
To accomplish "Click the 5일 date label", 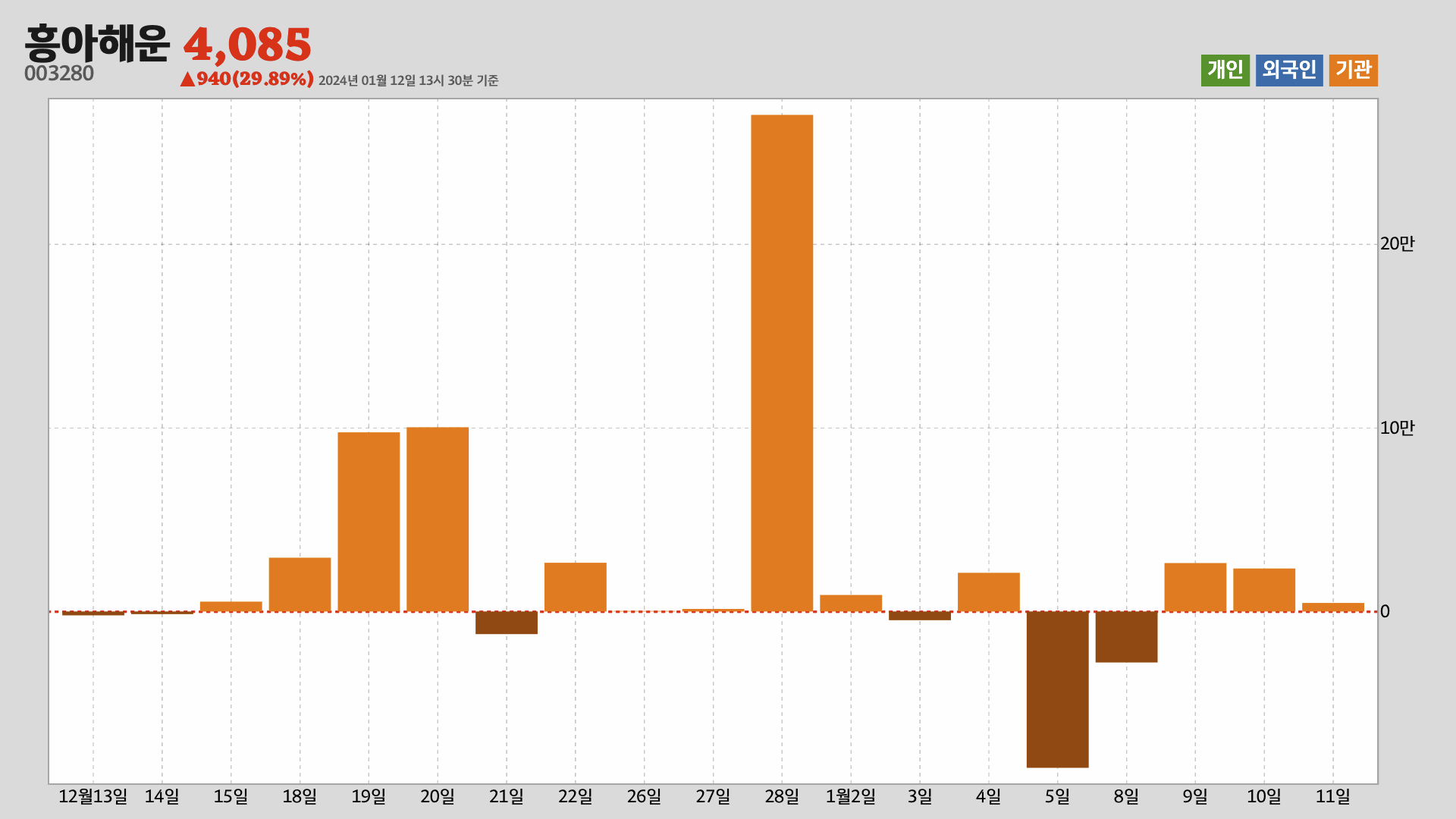I will (x=1057, y=797).
